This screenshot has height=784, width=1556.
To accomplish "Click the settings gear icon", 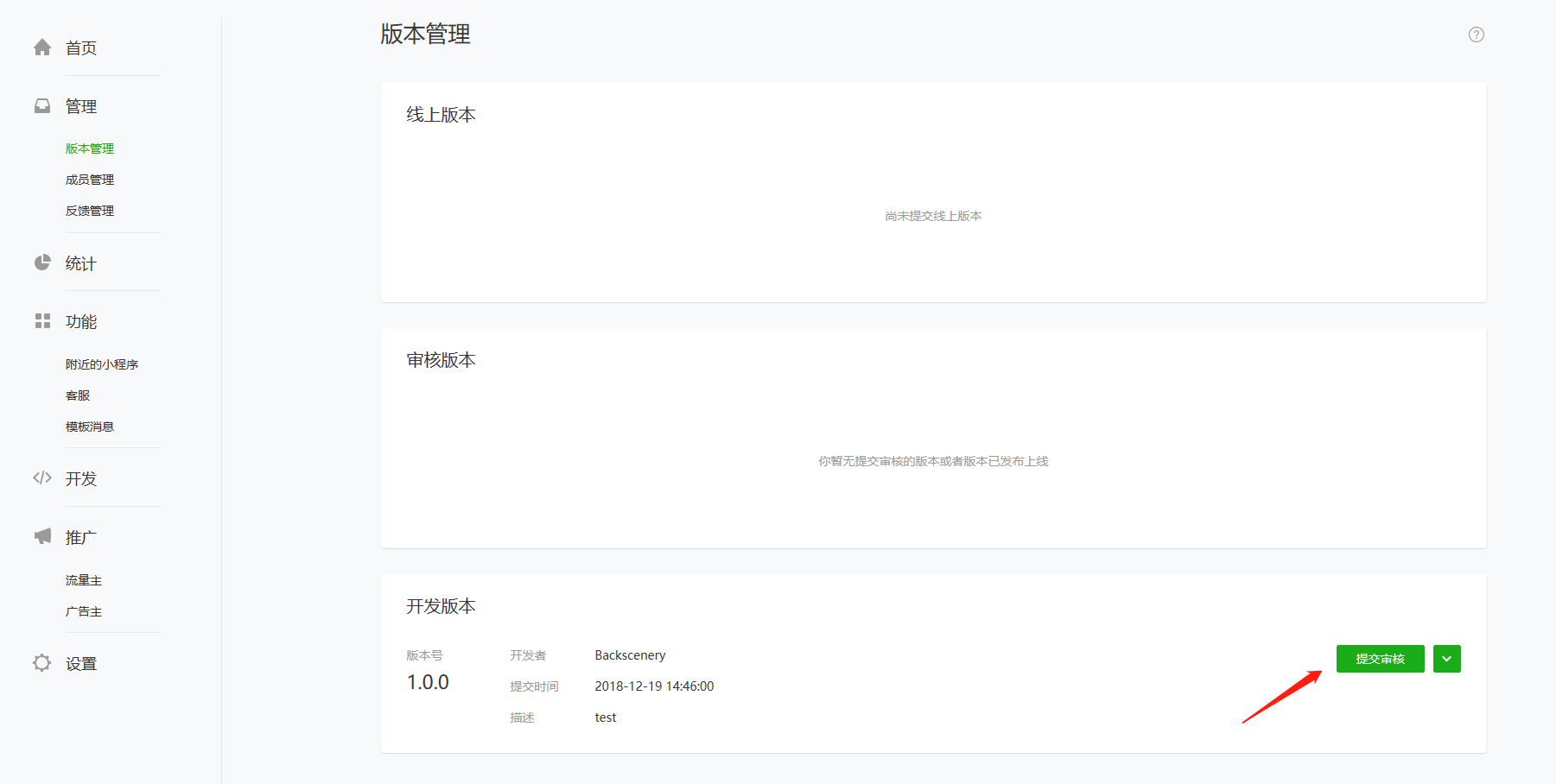I will 42,663.
